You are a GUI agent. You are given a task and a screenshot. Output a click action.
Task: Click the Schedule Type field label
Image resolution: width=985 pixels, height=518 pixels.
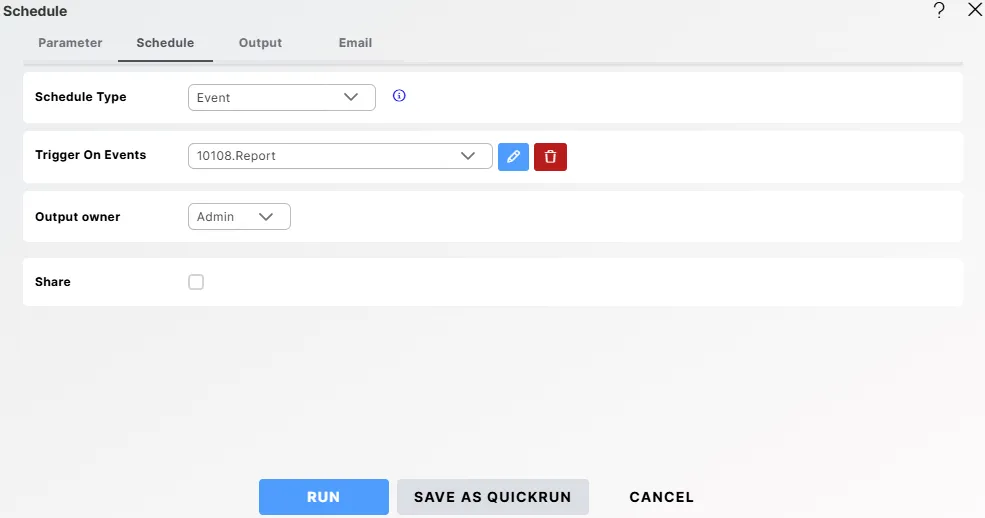(81, 97)
